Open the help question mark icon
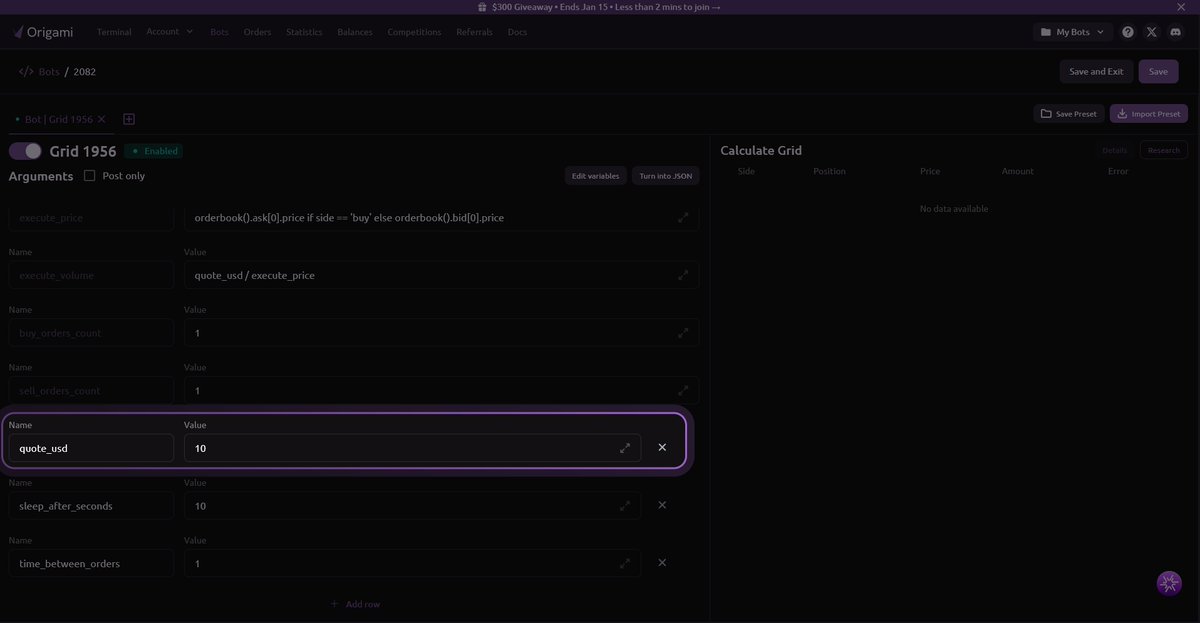The image size is (1200, 623). coord(1128,32)
